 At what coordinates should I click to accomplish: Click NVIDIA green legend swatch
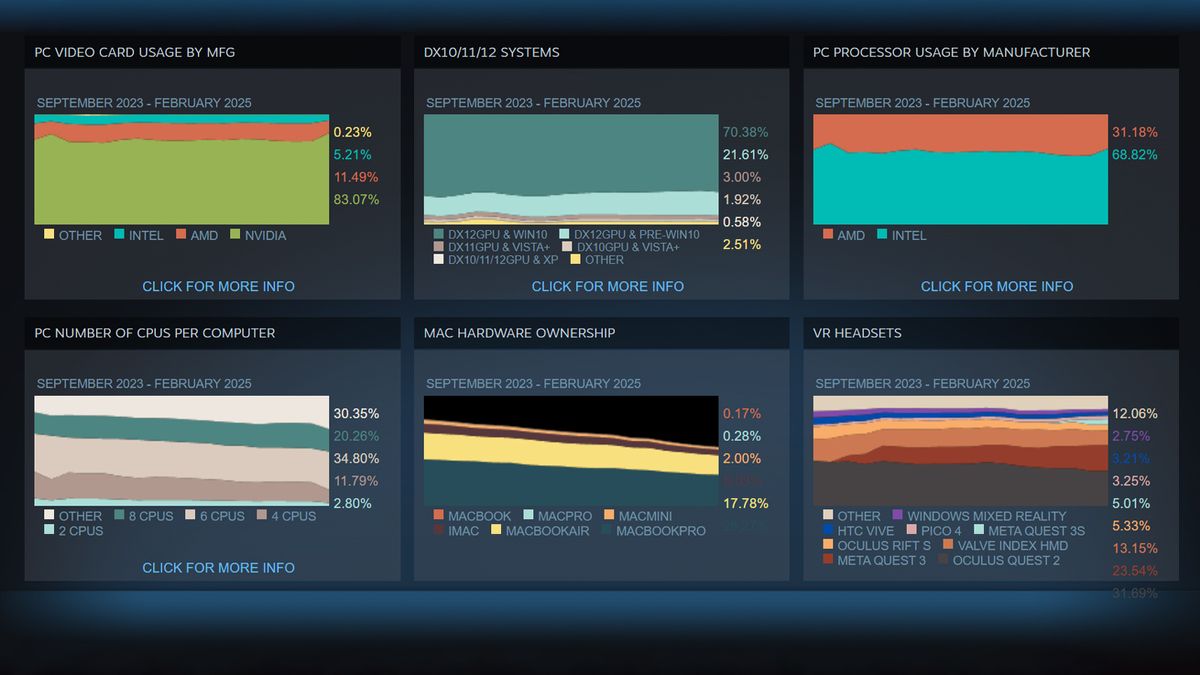click(x=237, y=236)
